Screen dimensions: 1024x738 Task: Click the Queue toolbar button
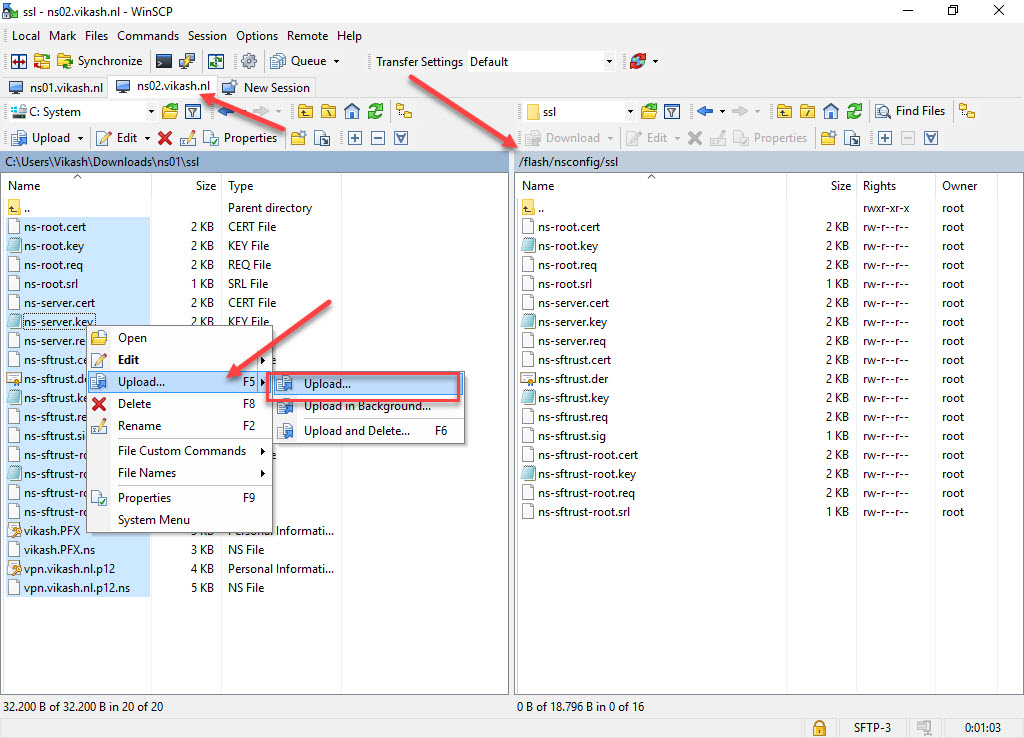coord(298,61)
